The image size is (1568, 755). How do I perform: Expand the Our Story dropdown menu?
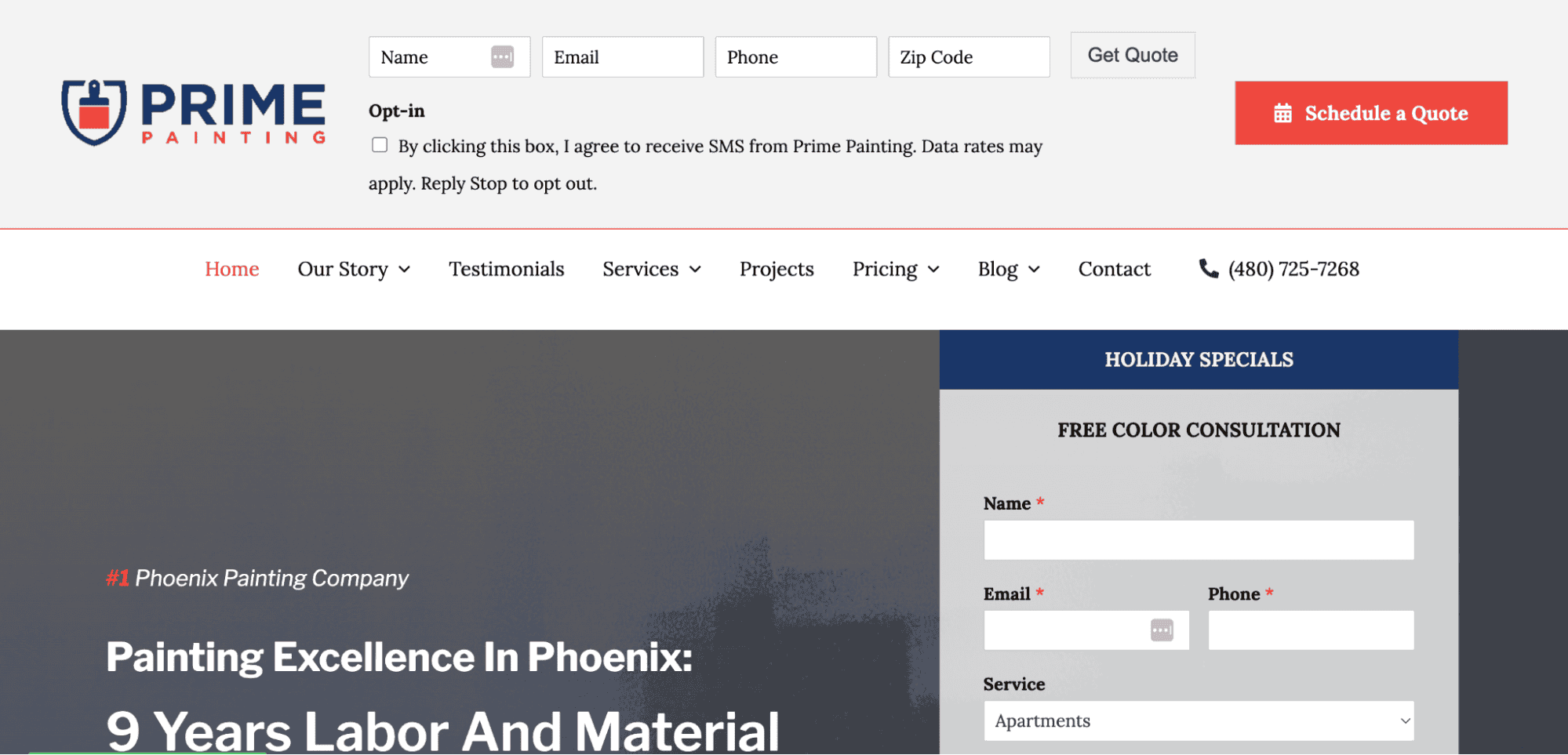404,270
